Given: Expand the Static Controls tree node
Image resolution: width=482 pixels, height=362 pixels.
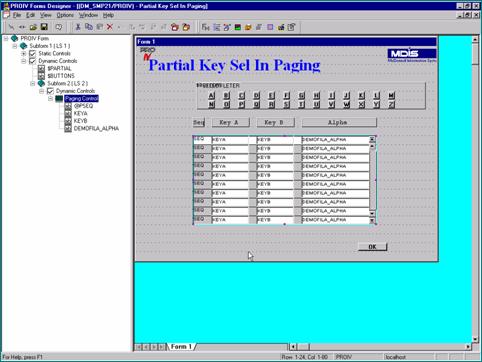Looking at the screenshot, I should click(23, 53).
